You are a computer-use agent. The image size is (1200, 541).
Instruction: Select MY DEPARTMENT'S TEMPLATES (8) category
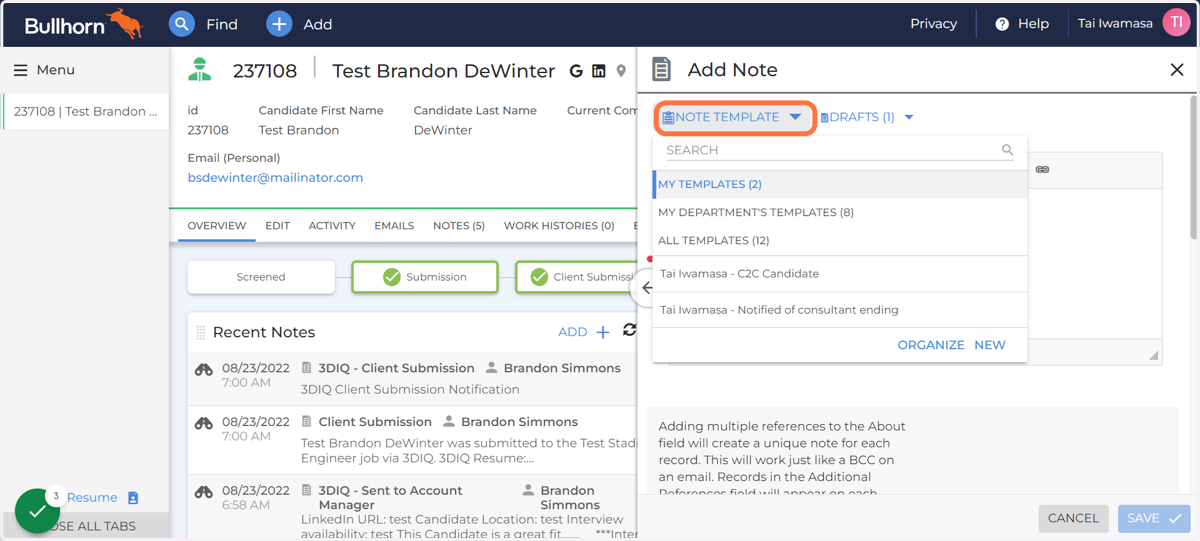click(839, 212)
